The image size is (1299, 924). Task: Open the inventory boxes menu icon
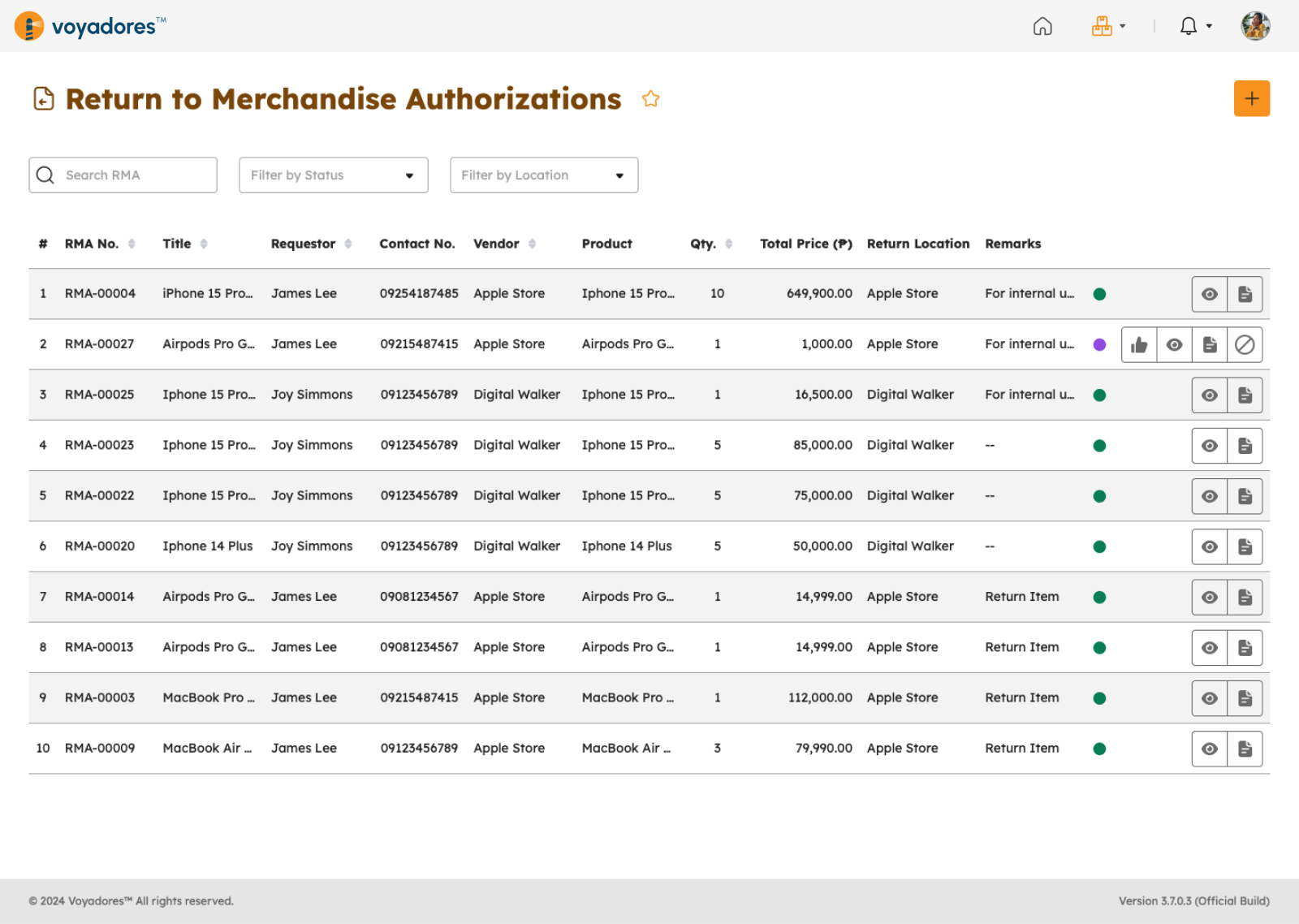pos(1102,26)
